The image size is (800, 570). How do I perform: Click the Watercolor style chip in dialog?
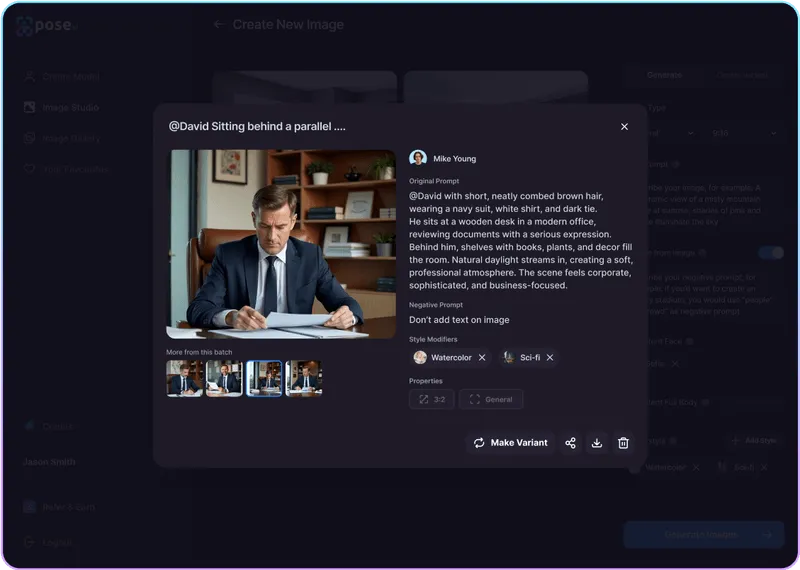coord(451,358)
